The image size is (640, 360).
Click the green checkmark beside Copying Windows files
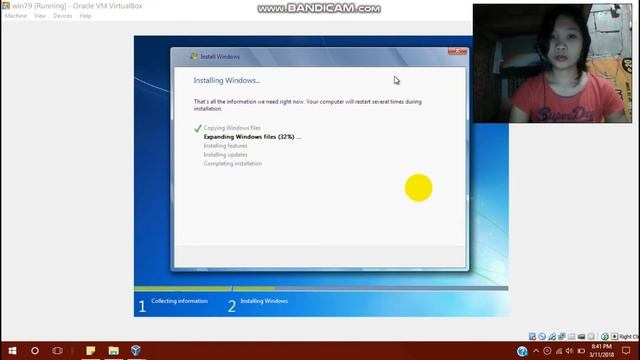tap(198, 128)
